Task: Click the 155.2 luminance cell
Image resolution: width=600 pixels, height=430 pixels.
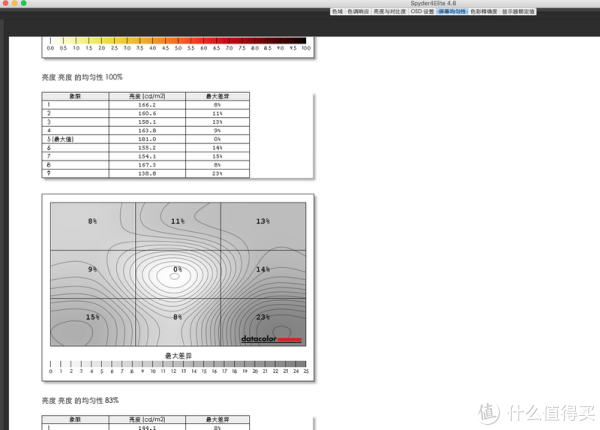Action: pos(147,148)
